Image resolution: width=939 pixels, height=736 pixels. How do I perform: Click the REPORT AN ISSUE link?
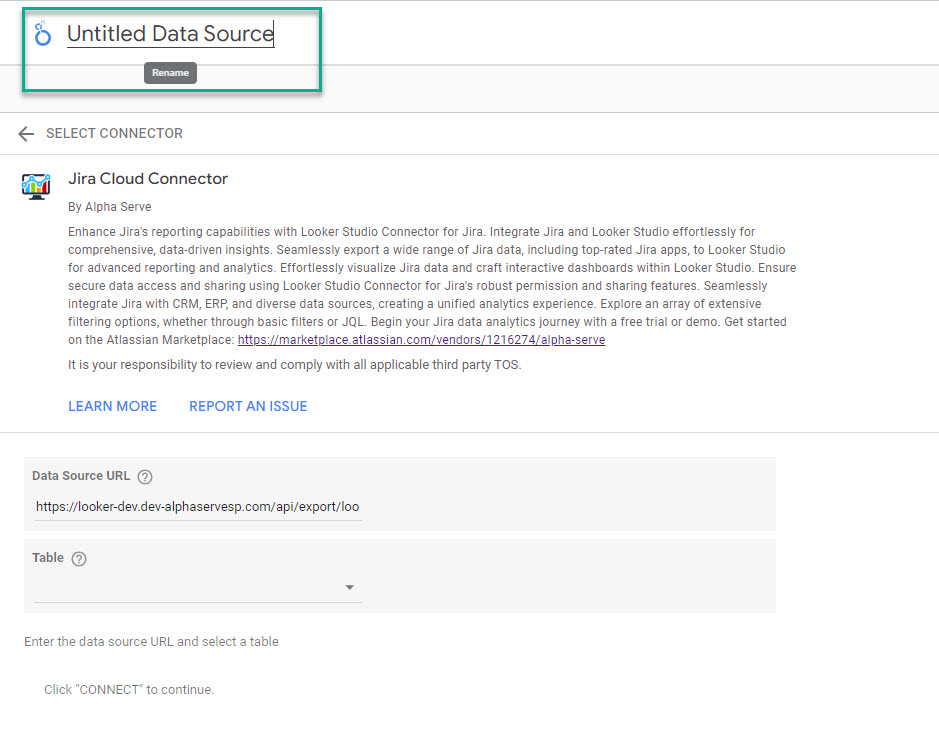248,406
